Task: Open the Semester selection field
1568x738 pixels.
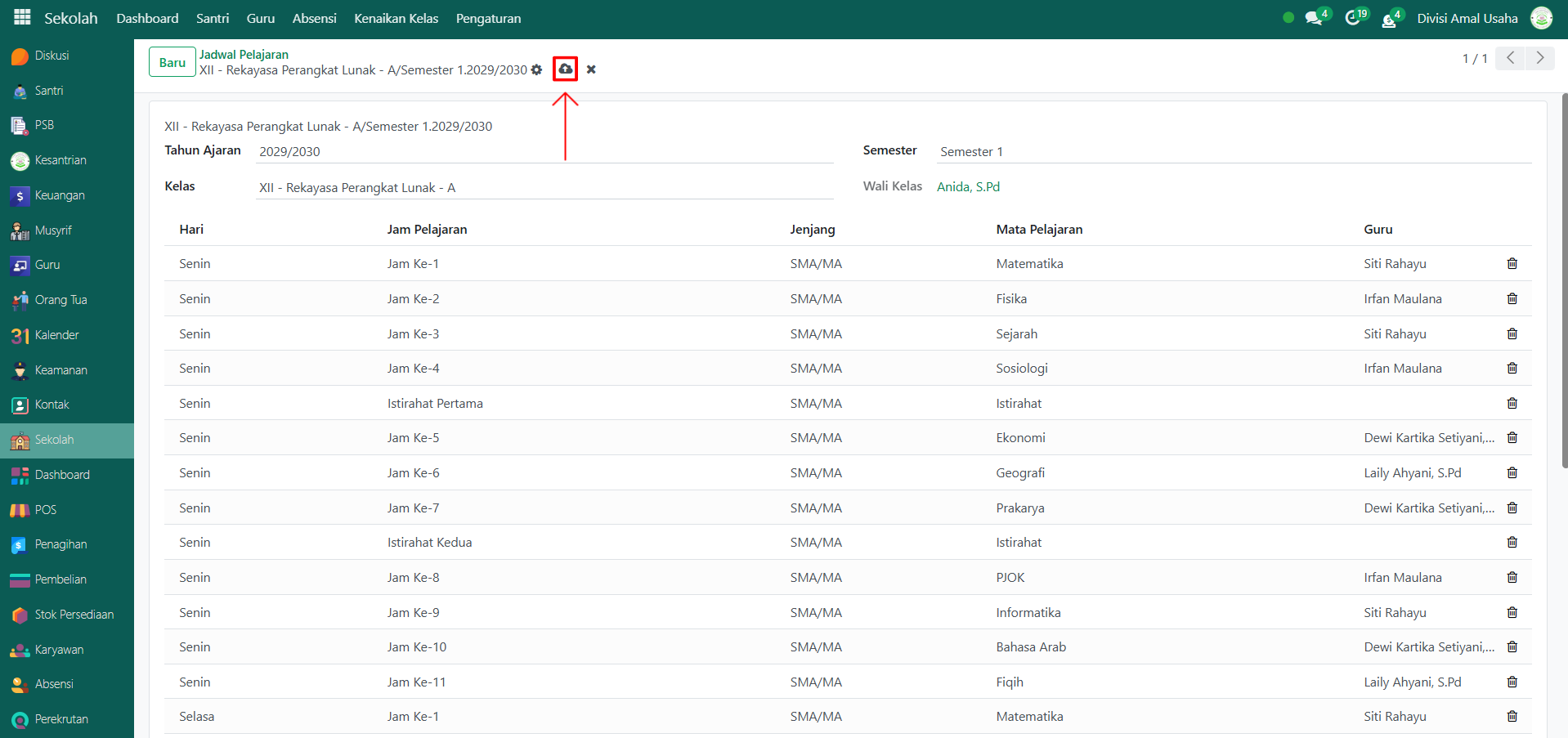Action: tap(1233, 152)
